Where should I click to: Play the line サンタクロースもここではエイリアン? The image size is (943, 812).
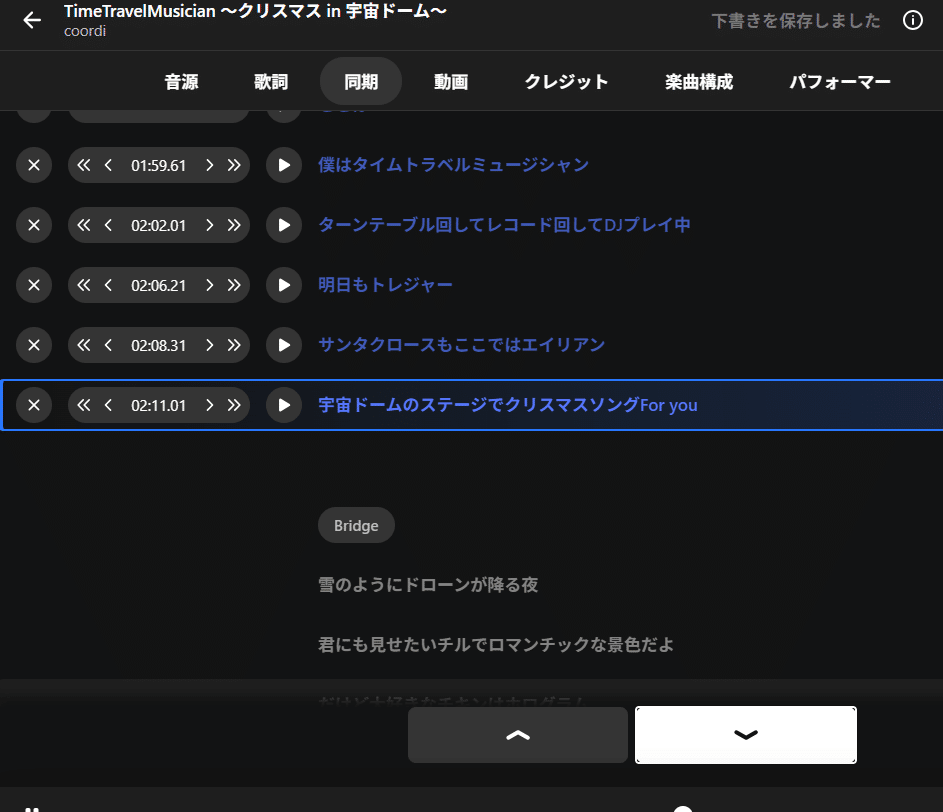pos(284,345)
